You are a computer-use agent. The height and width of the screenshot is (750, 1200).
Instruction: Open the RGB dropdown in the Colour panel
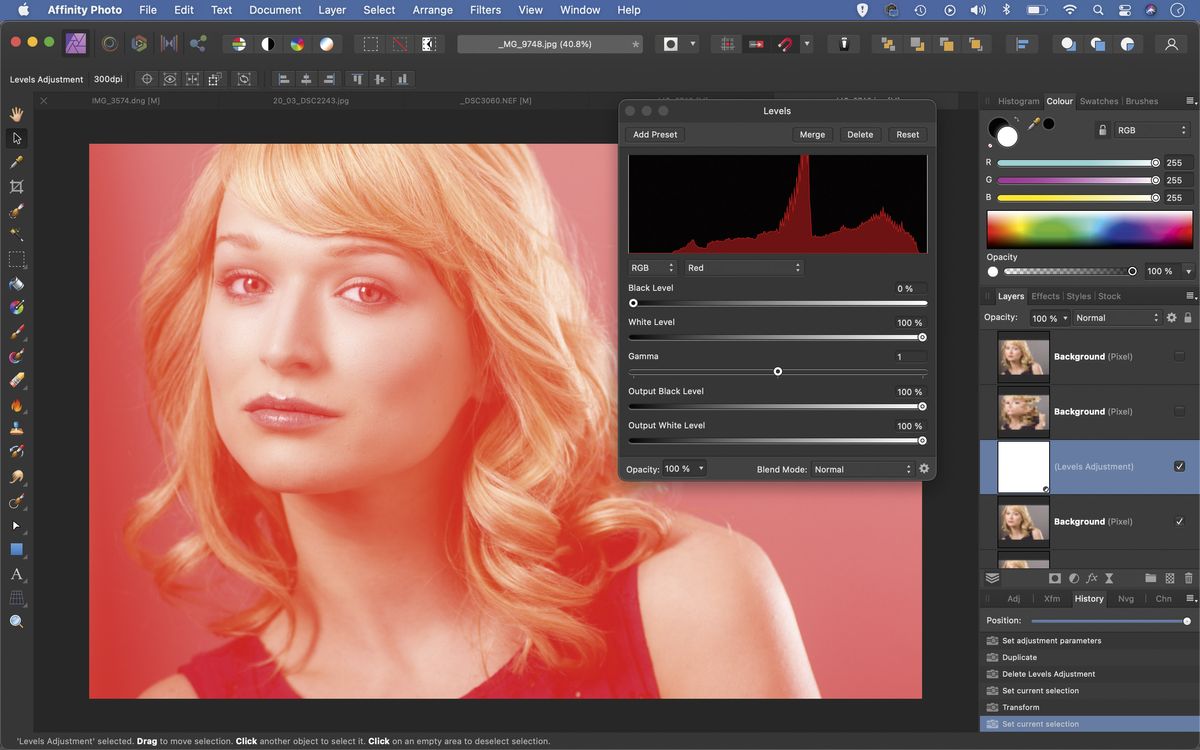(x=1152, y=130)
